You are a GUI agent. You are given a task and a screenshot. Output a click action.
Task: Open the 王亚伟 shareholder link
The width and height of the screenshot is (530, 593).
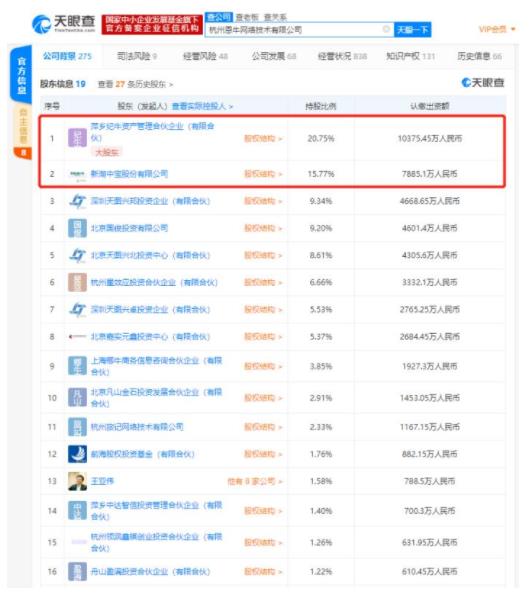[102, 481]
